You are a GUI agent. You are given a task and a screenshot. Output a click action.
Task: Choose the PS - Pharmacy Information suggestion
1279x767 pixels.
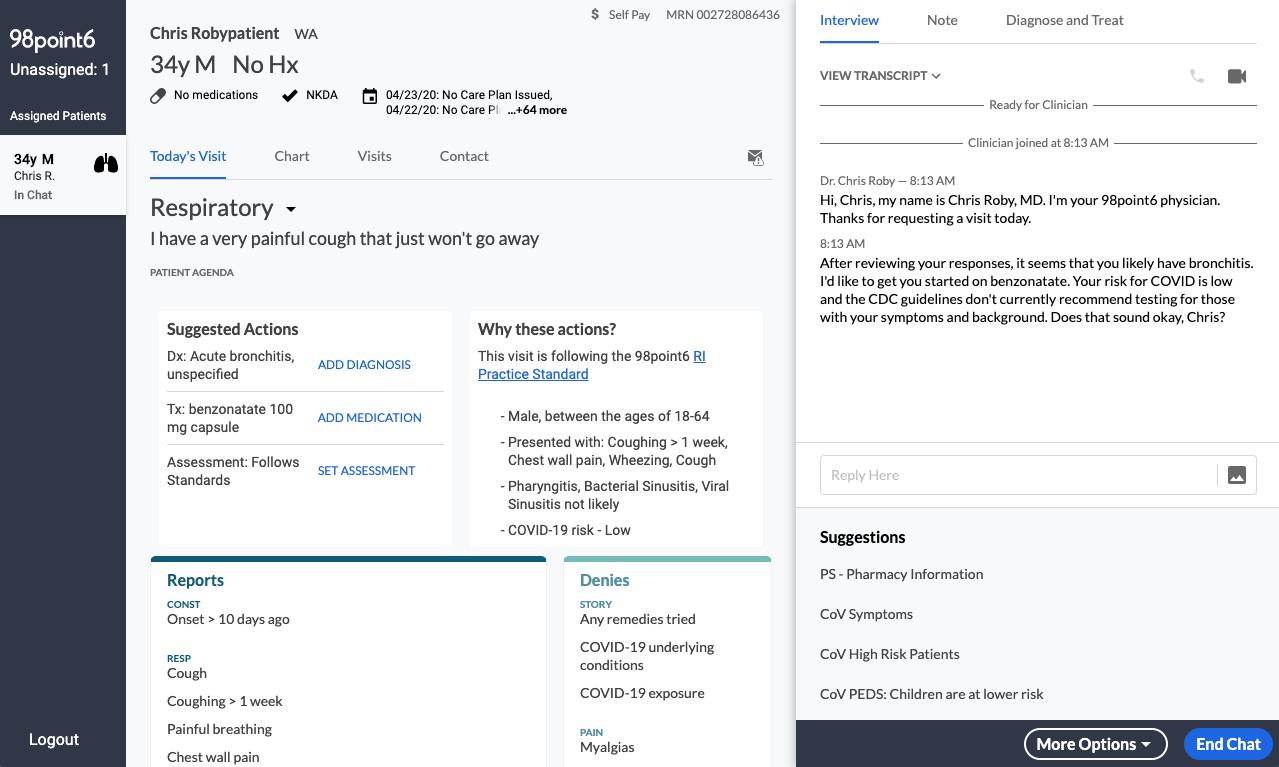coord(902,574)
